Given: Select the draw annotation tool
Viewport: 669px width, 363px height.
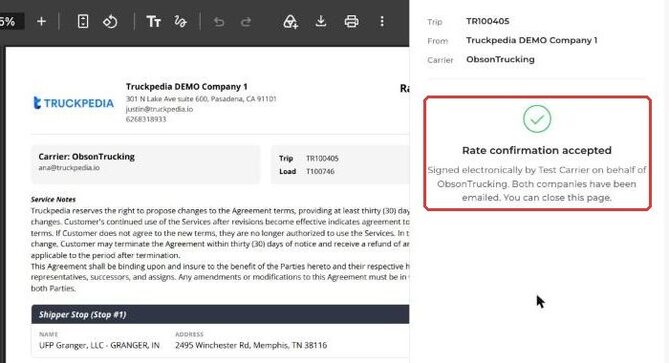Looking at the screenshot, I should (180, 21).
